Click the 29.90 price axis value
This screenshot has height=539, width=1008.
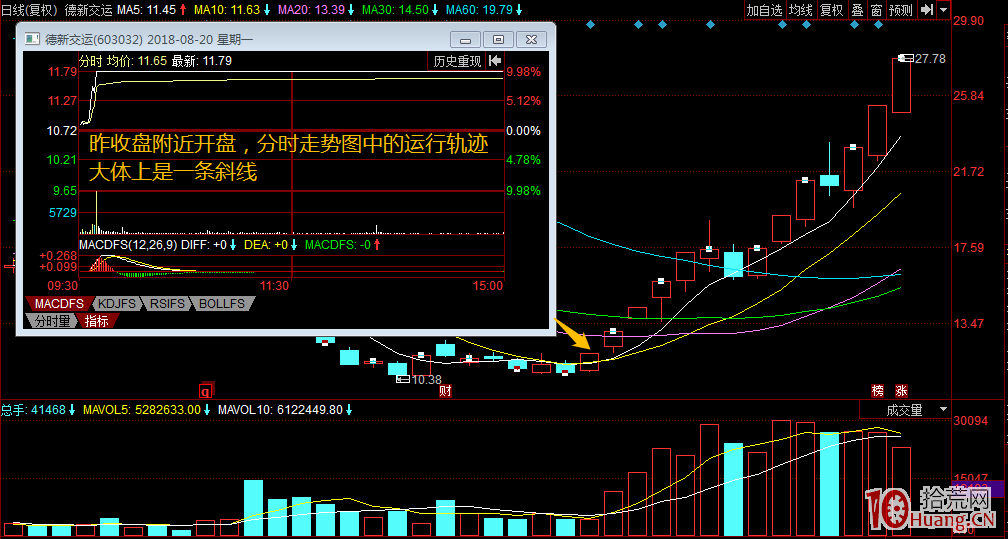[969, 21]
